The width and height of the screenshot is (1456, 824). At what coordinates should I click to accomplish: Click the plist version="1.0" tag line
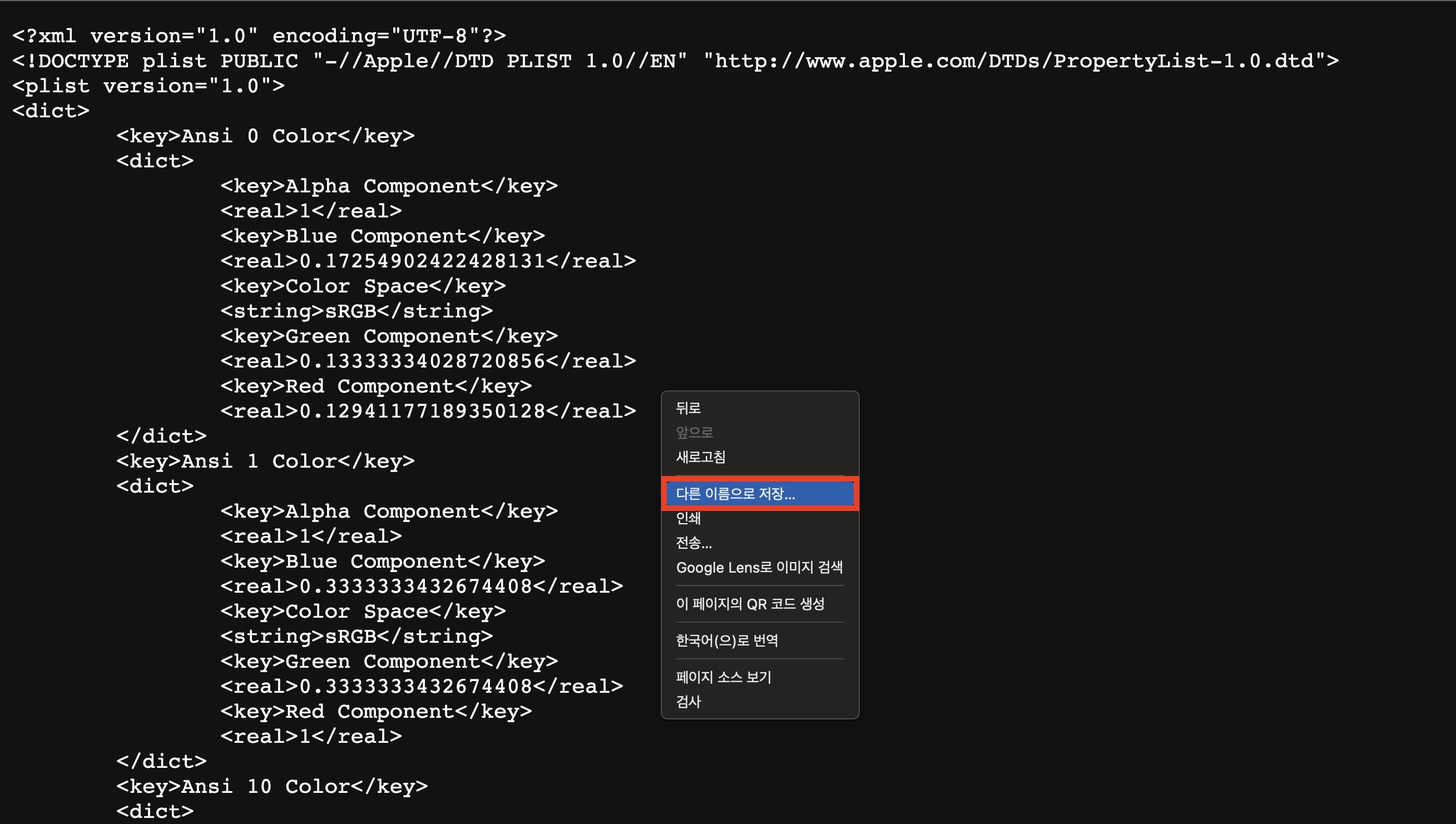[148, 86]
